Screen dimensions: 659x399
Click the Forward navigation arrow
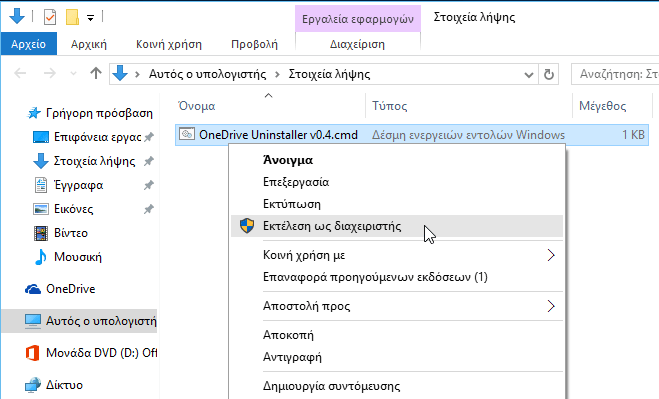pos(50,74)
